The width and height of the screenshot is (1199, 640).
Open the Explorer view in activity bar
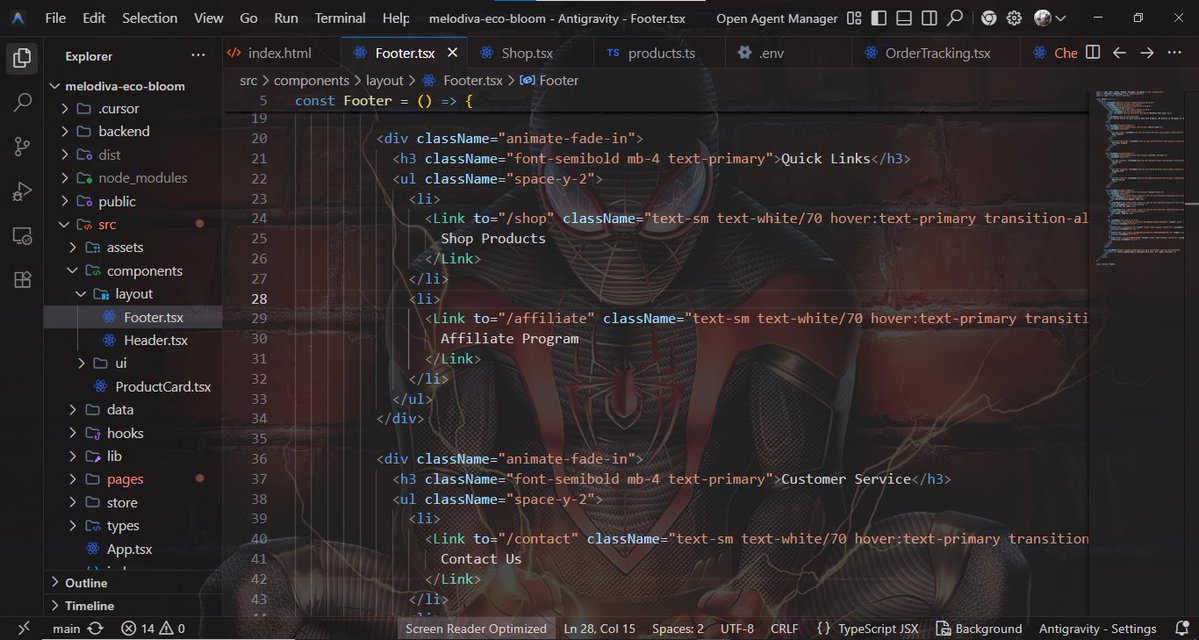pyautogui.click(x=21, y=57)
